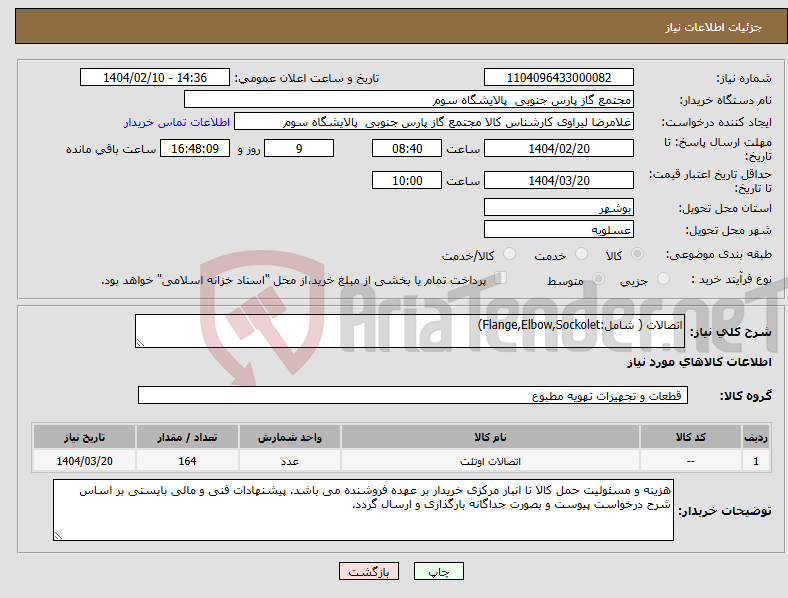Click the چاپ (print) button
788x598 pixels.
(438, 571)
